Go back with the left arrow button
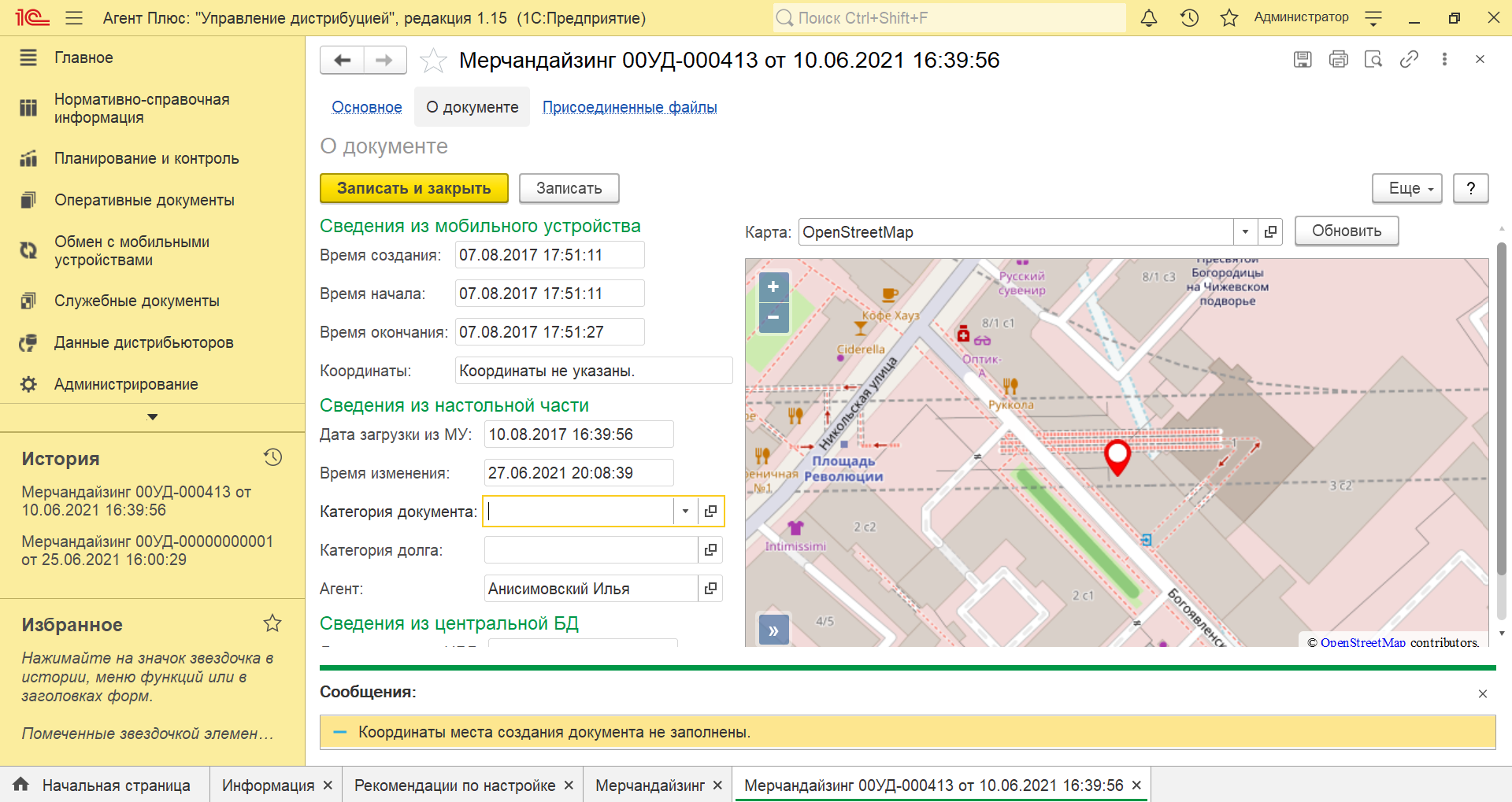1512x802 pixels. (342, 60)
